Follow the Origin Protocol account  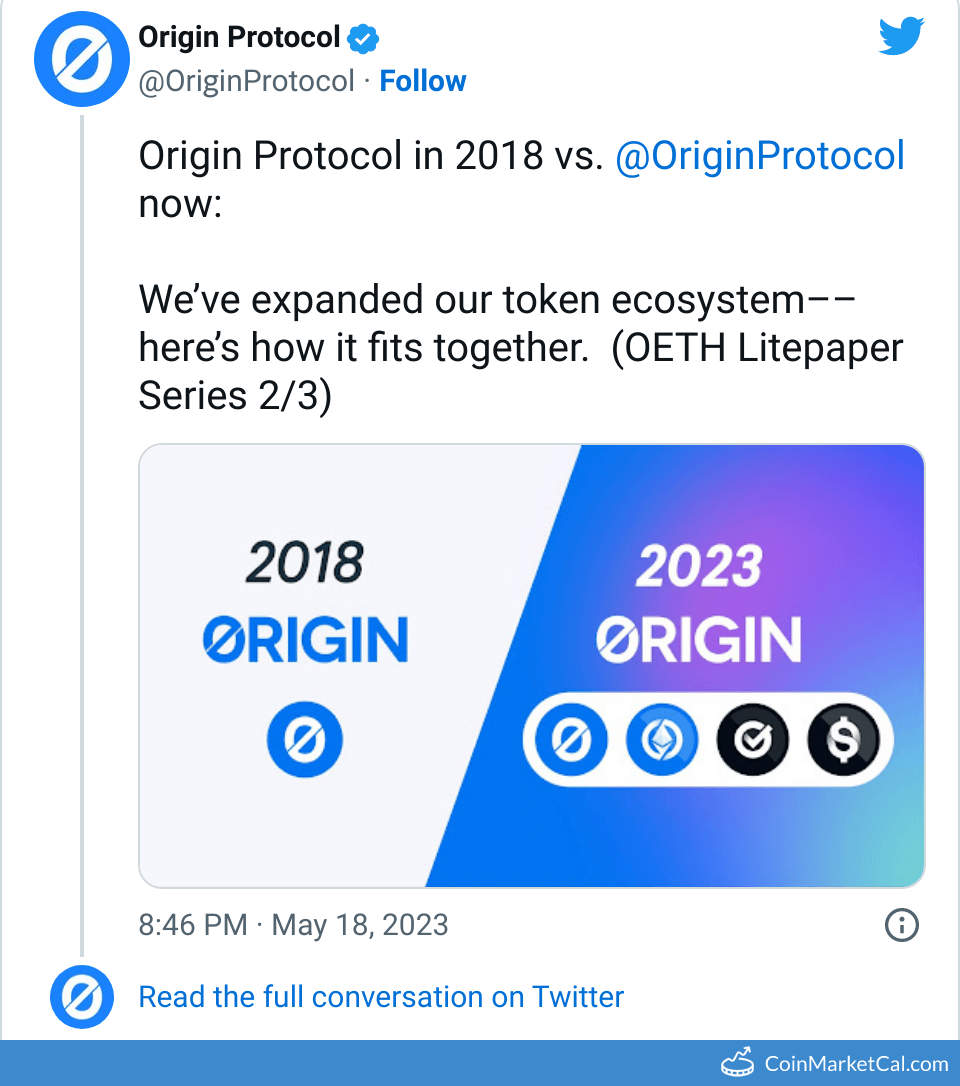point(423,81)
